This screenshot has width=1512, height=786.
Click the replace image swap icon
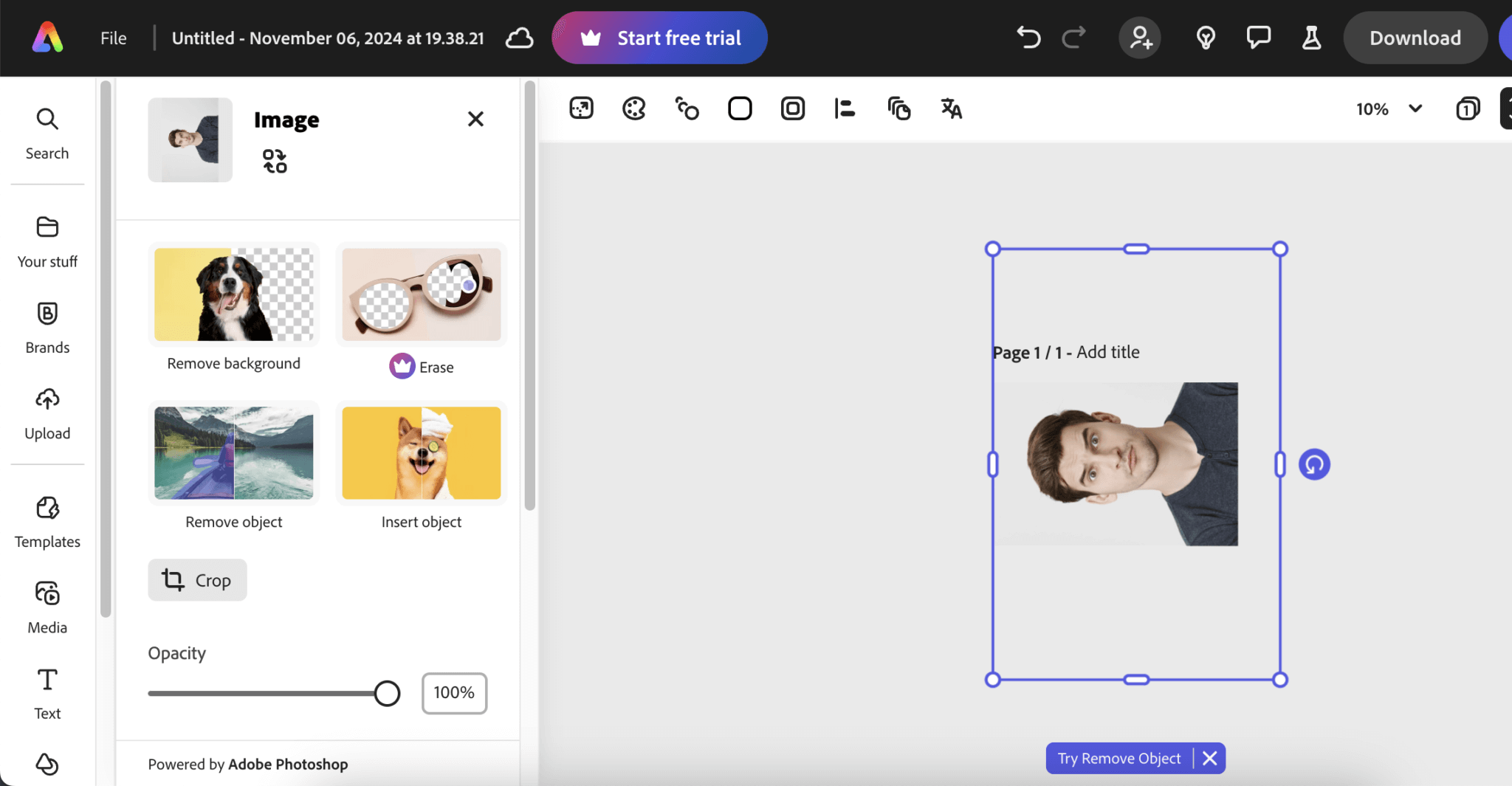point(274,159)
